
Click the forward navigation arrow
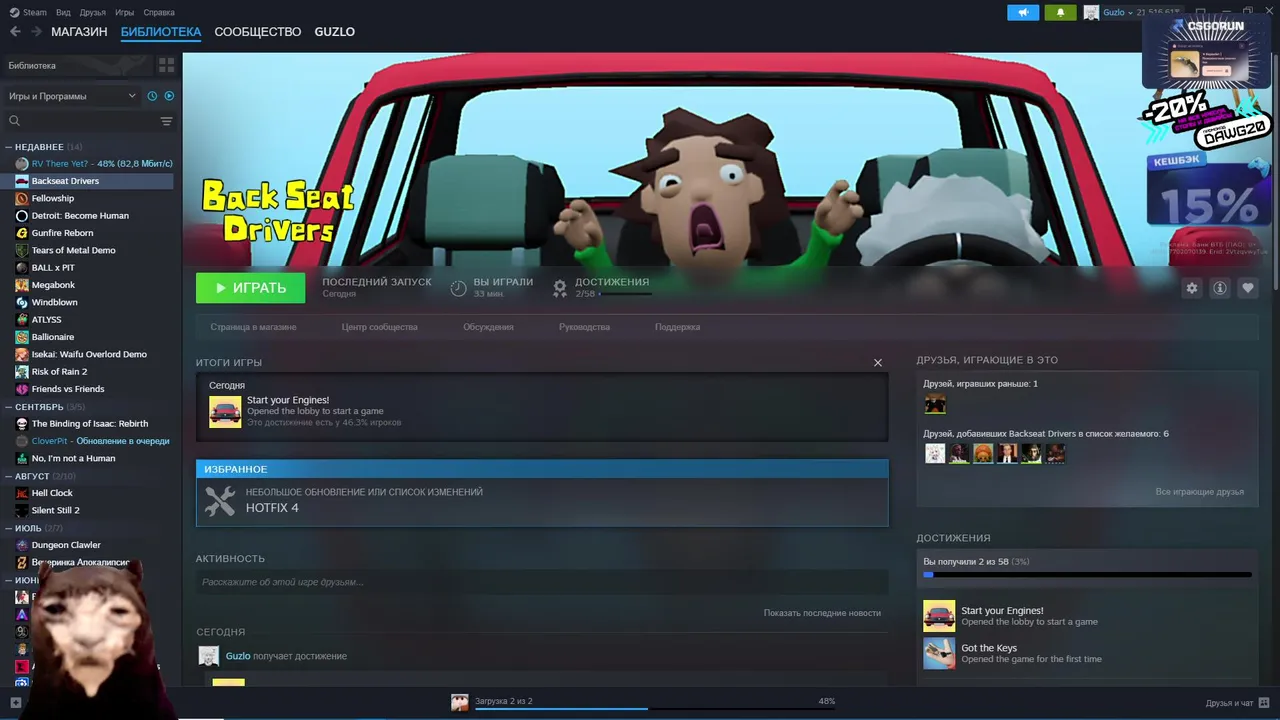coord(36,32)
